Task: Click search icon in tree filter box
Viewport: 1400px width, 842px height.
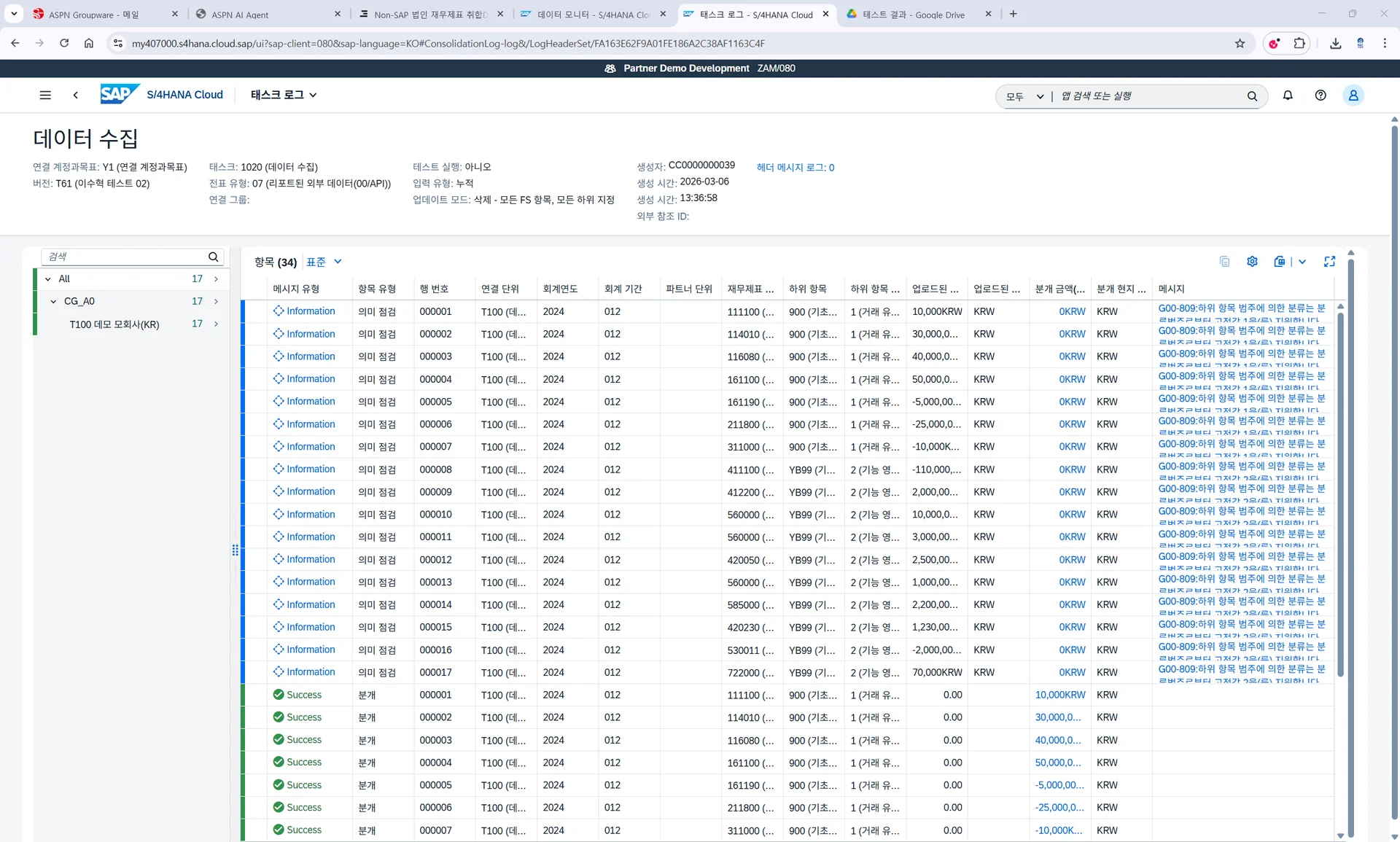Action: coord(213,257)
